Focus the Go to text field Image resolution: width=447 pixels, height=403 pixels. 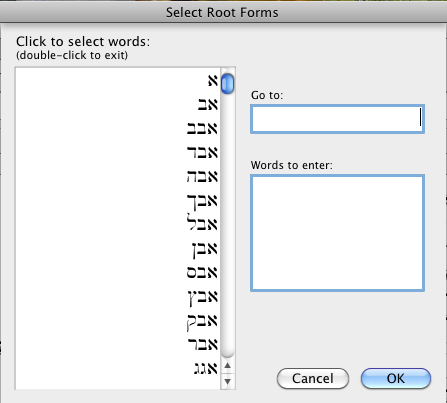pos(337,119)
